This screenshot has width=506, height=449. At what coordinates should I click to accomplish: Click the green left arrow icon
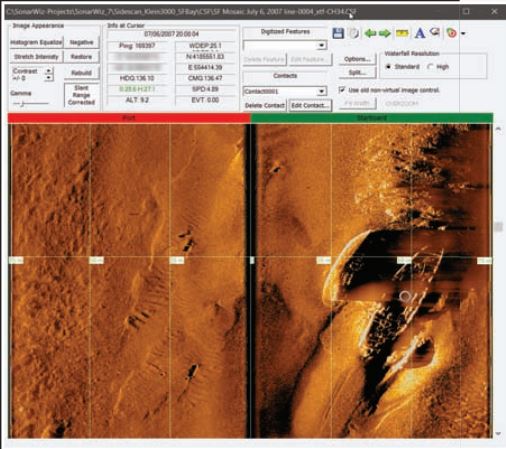tap(370, 33)
